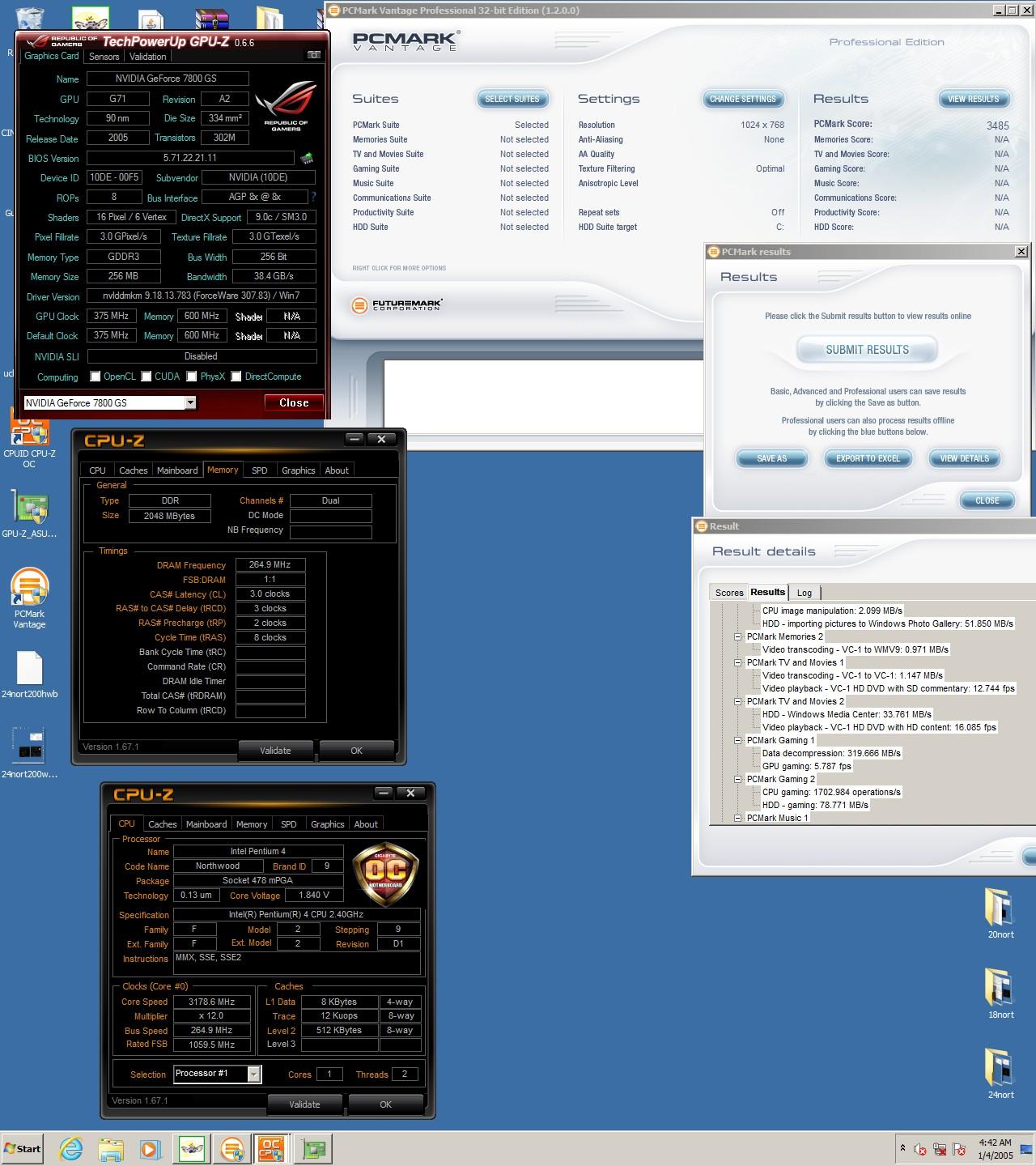
Task: Click the GPU-Z screenshot camera icon
Action: 313,55
